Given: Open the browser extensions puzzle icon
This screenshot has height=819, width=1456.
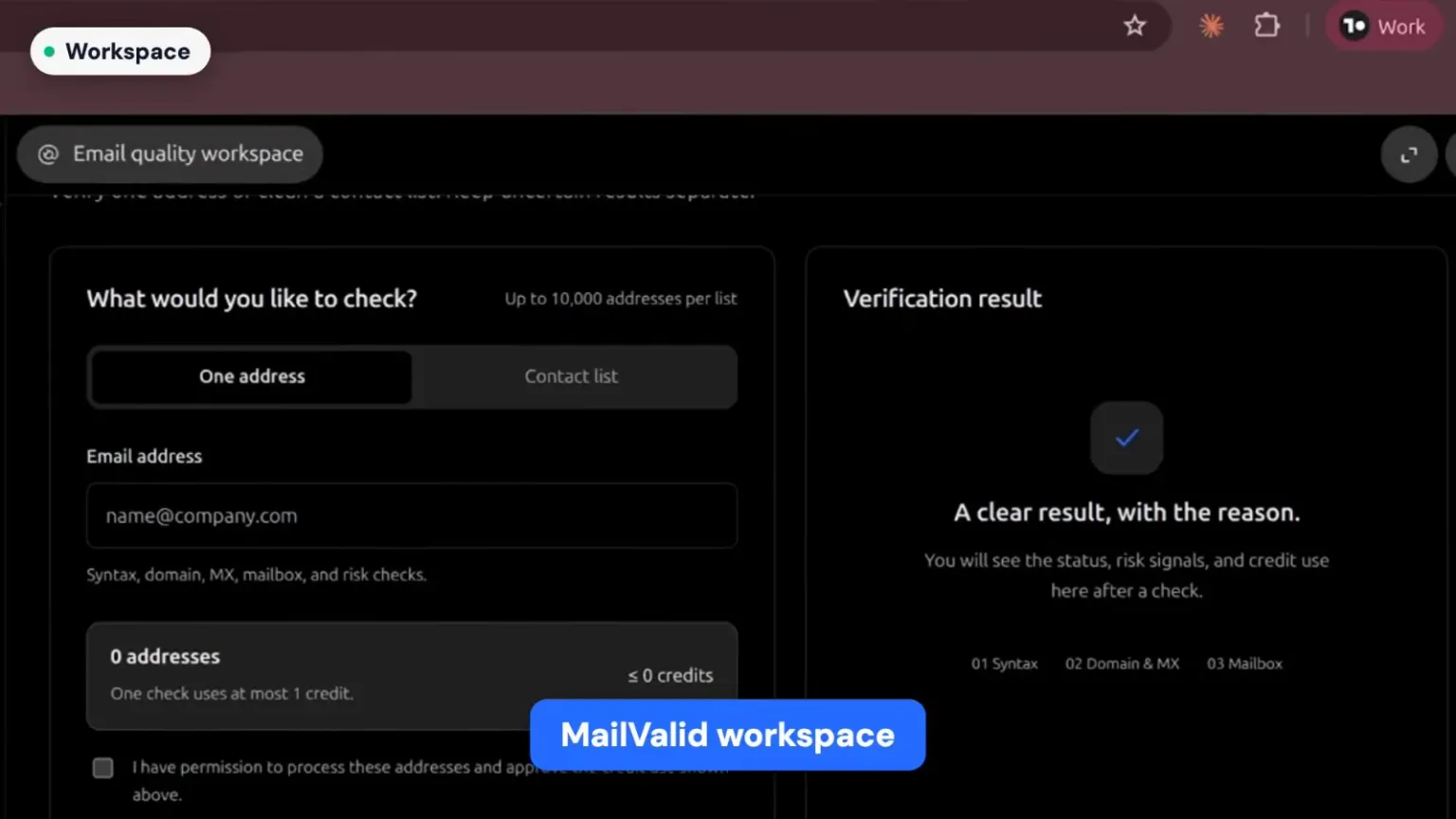Looking at the screenshot, I should [1267, 26].
